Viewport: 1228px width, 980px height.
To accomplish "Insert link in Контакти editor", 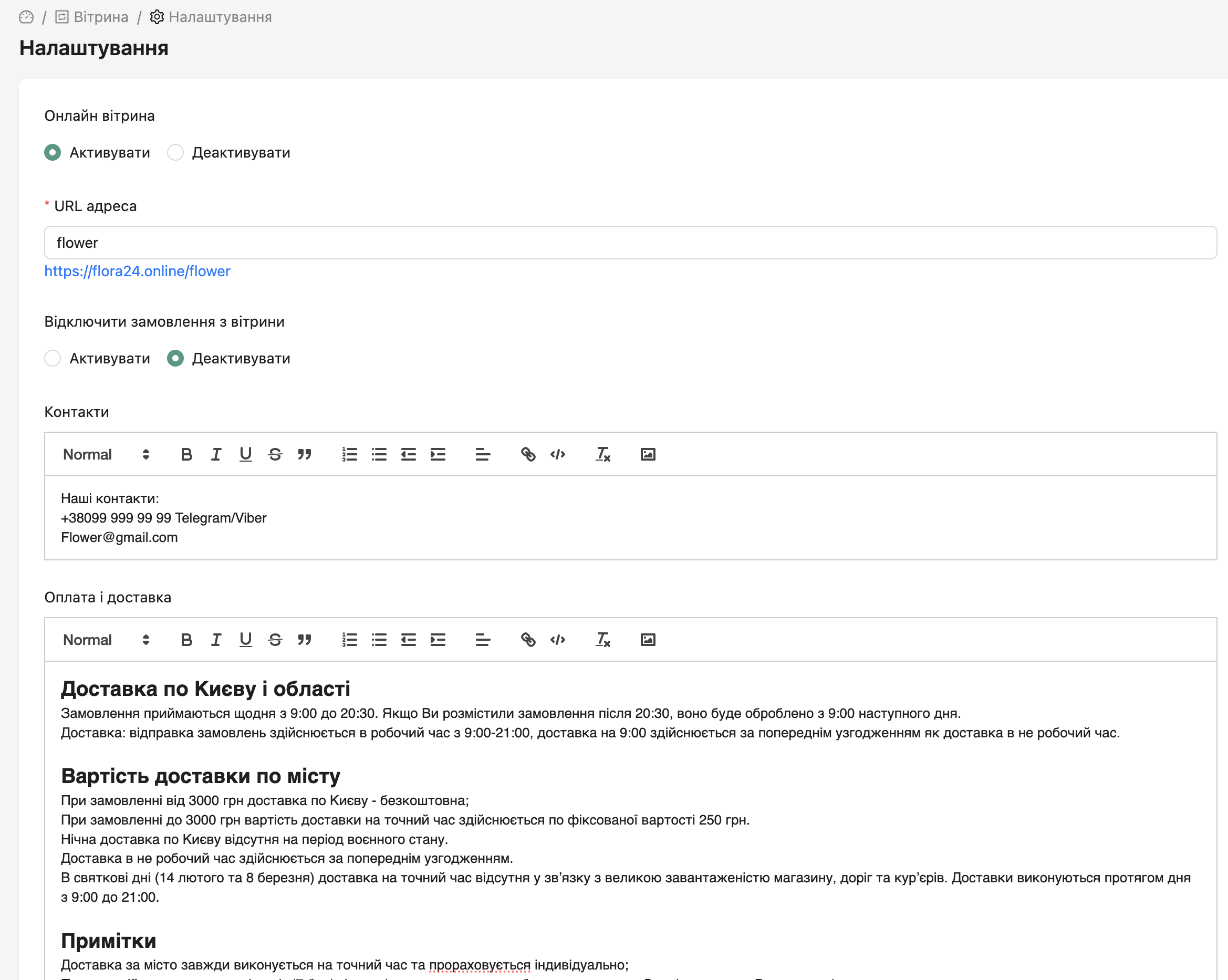I will coord(528,454).
